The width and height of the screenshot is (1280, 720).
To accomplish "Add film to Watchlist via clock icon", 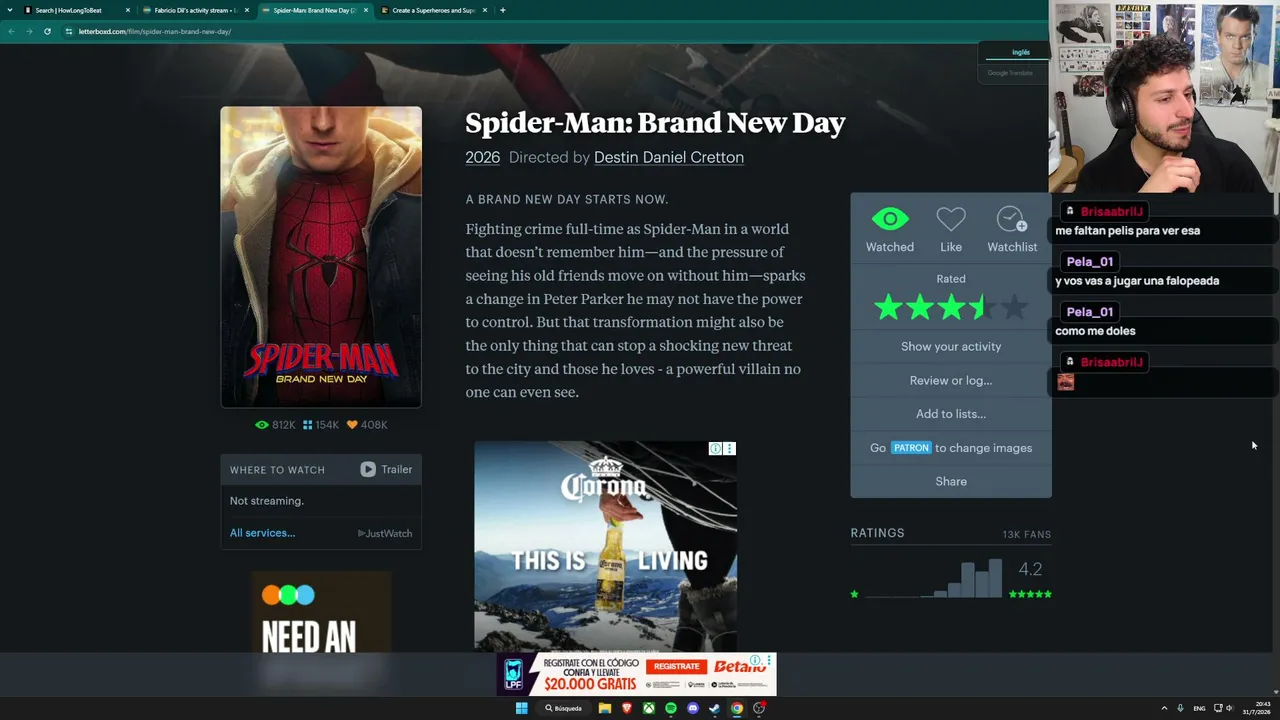I will 1011,219.
